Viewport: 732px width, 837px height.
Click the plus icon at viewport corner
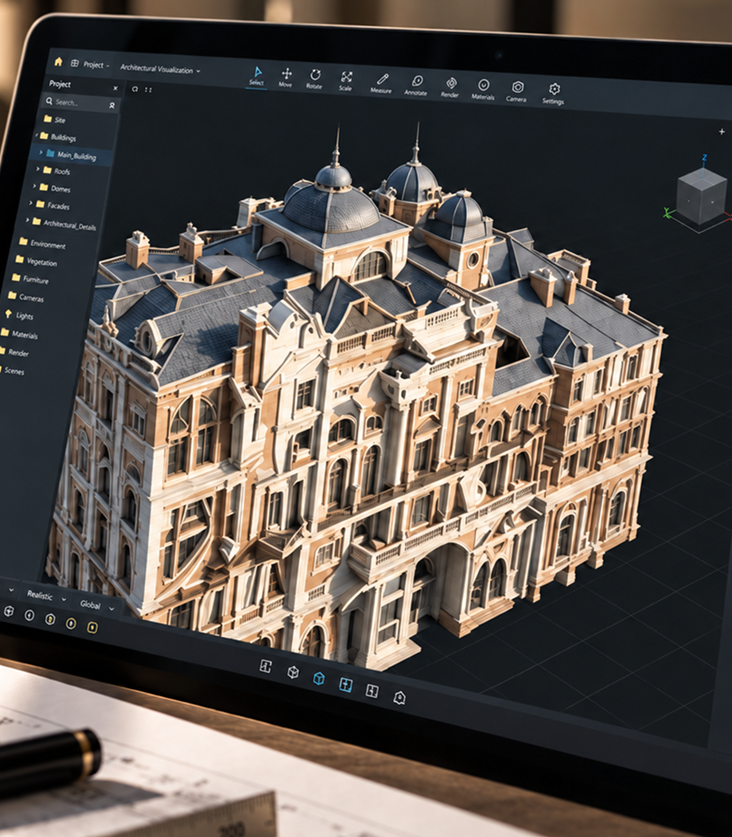point(722,131)
